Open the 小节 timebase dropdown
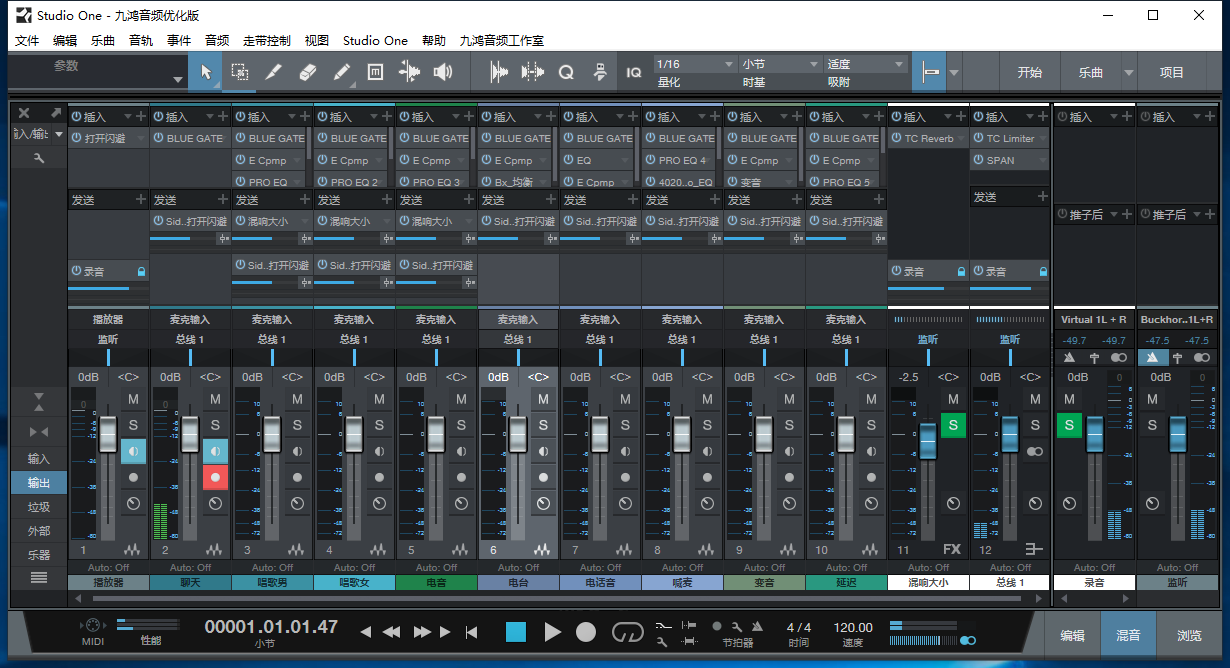The width and height of the screenshot is (1230, 668). 779,64
